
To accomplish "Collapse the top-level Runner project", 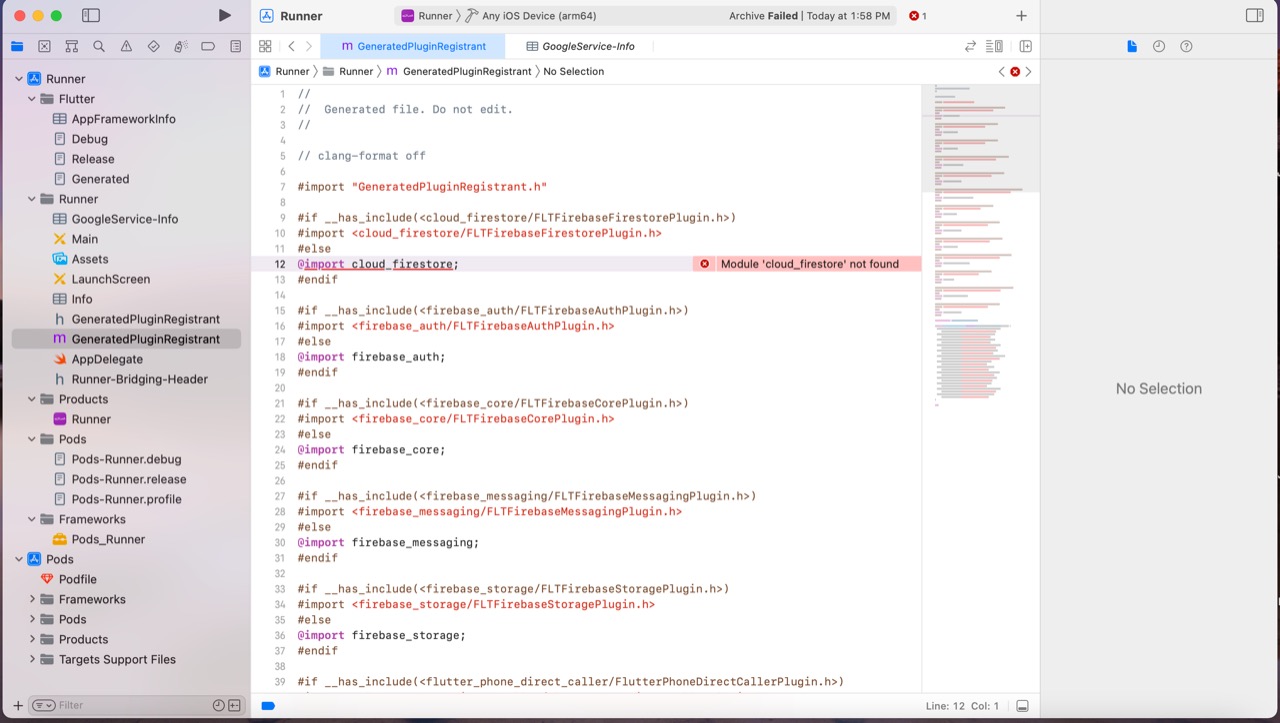I will (x=18, y=79).
